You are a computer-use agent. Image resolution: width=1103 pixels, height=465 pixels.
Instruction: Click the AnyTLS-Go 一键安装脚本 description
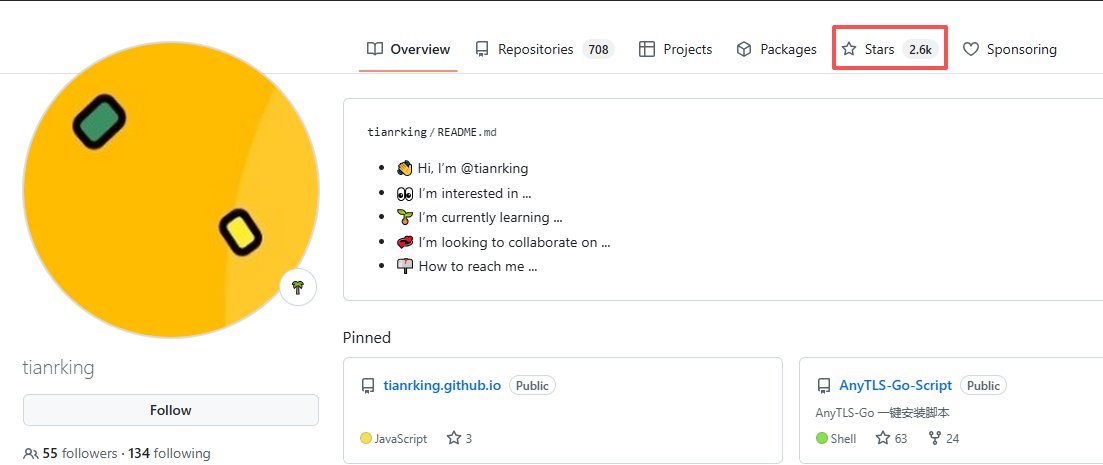883,413
